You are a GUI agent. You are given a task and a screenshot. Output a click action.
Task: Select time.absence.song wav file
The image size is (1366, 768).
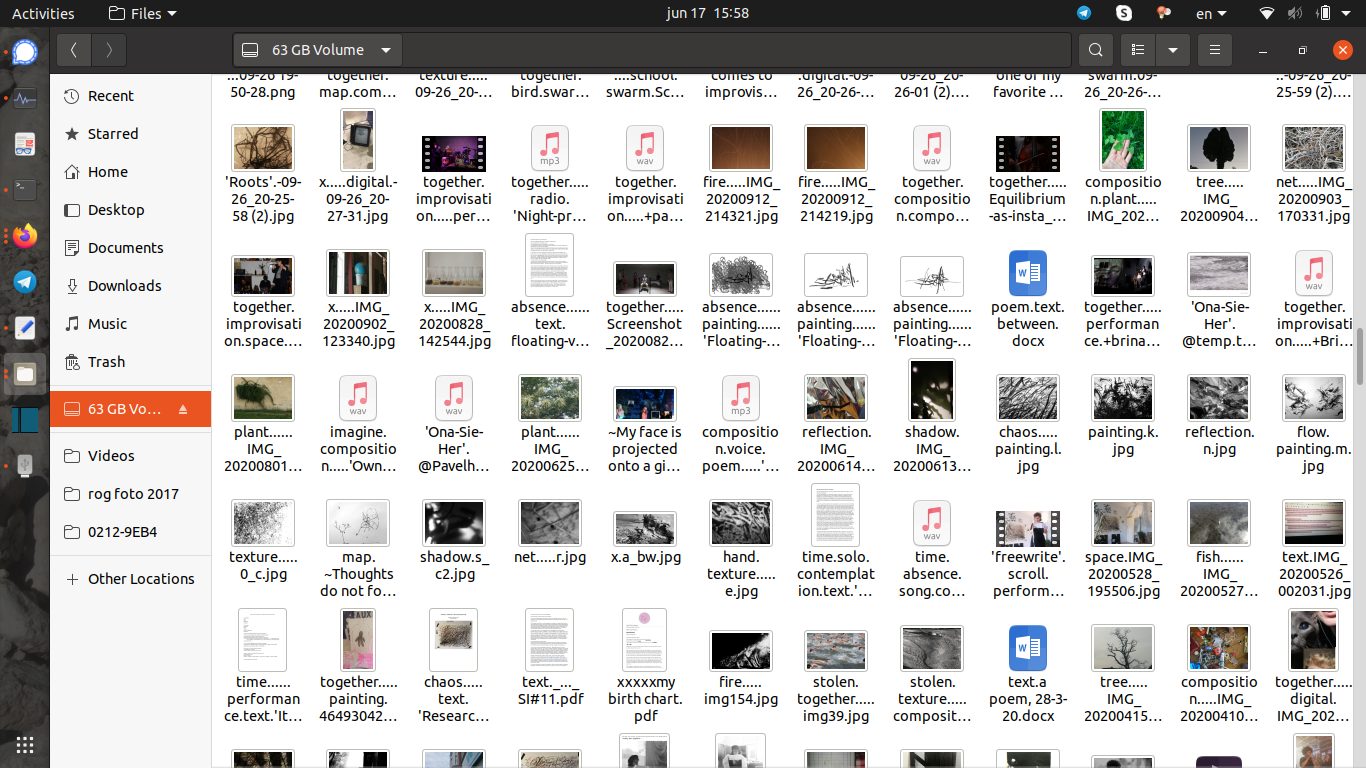932,549
